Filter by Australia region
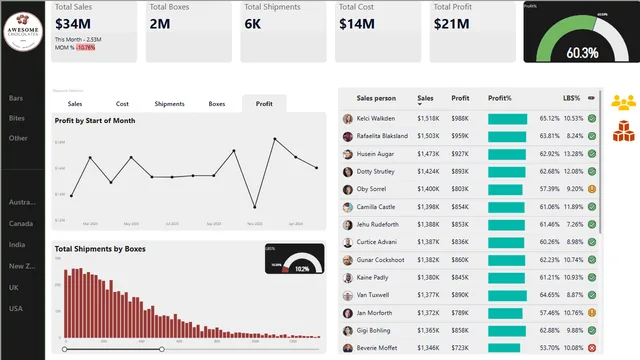This screenshot has height=360, width=640. tap(22, 202)
